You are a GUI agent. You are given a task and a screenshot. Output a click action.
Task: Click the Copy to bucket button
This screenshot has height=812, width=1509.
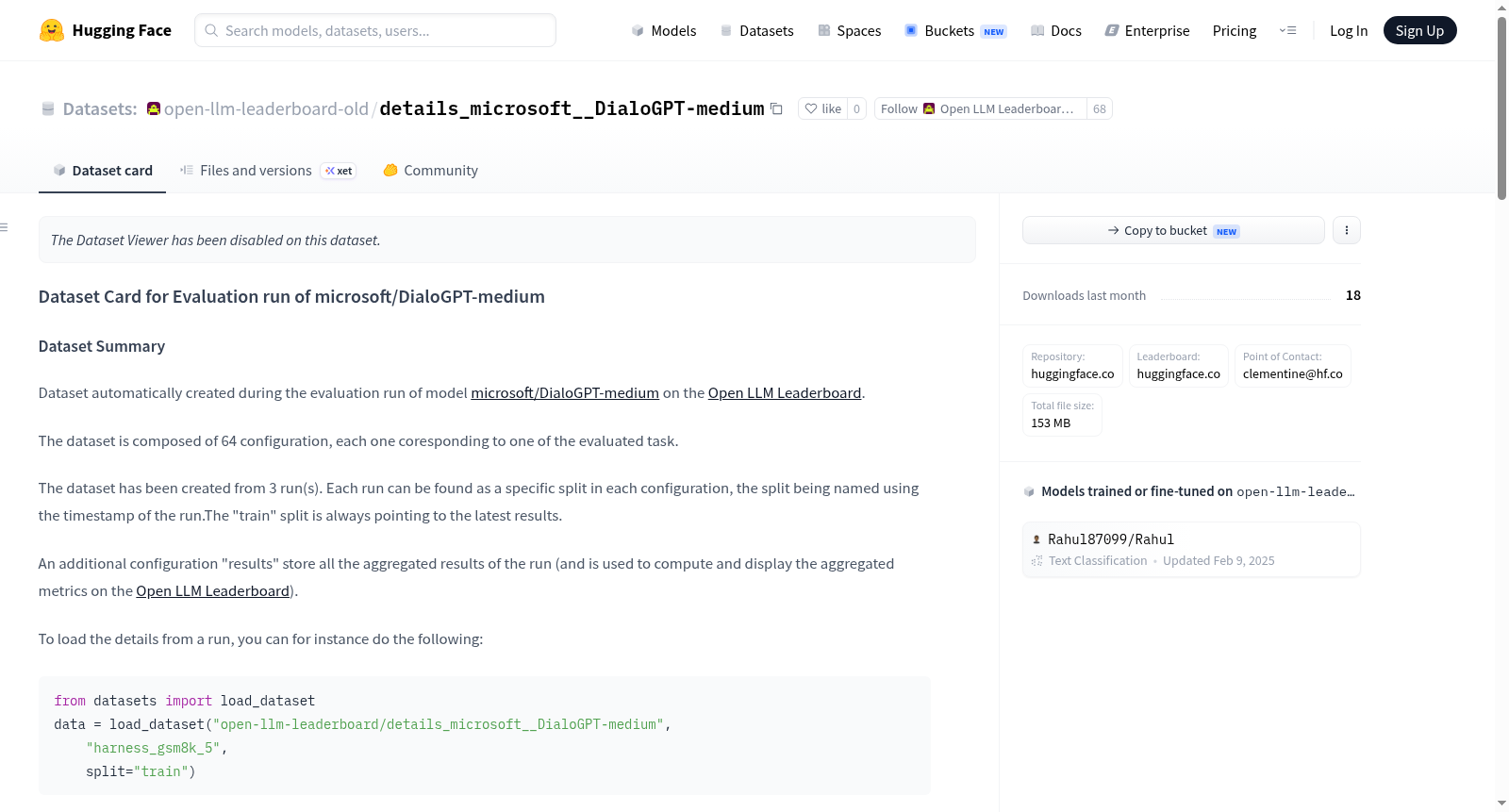click(1173, 230)
